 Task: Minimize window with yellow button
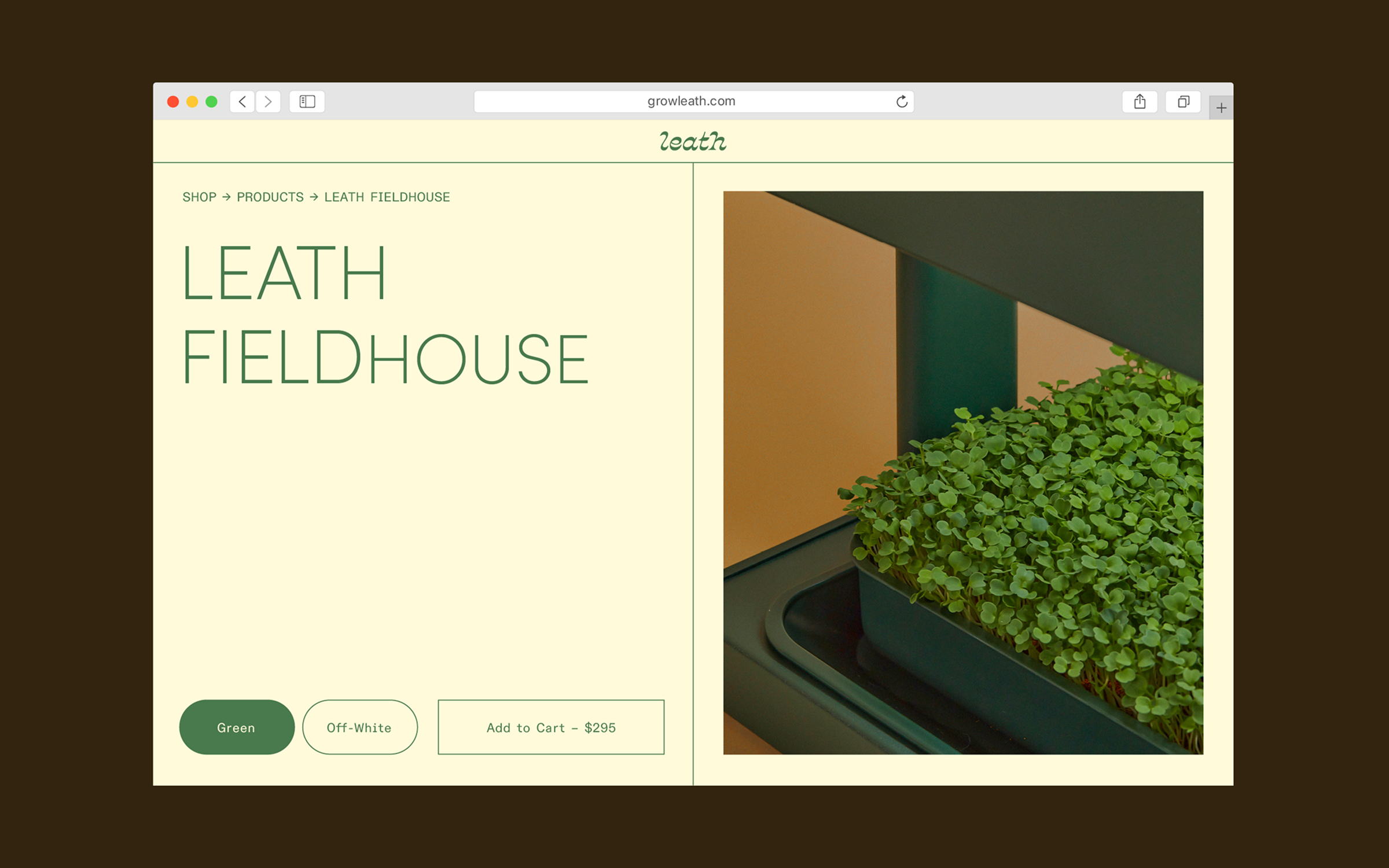192,102
